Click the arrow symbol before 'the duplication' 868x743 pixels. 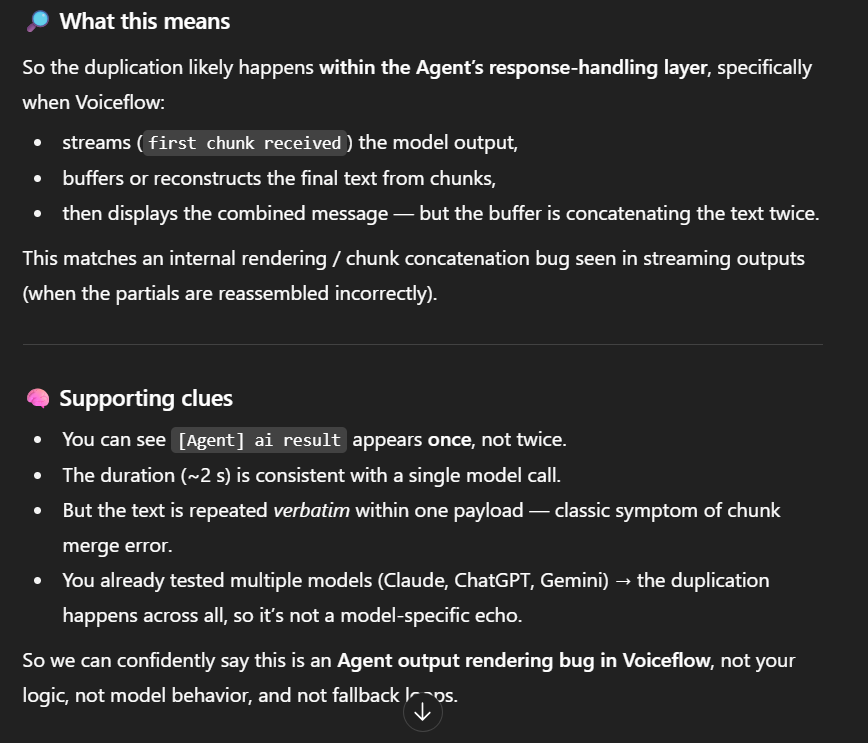[623, 581]
